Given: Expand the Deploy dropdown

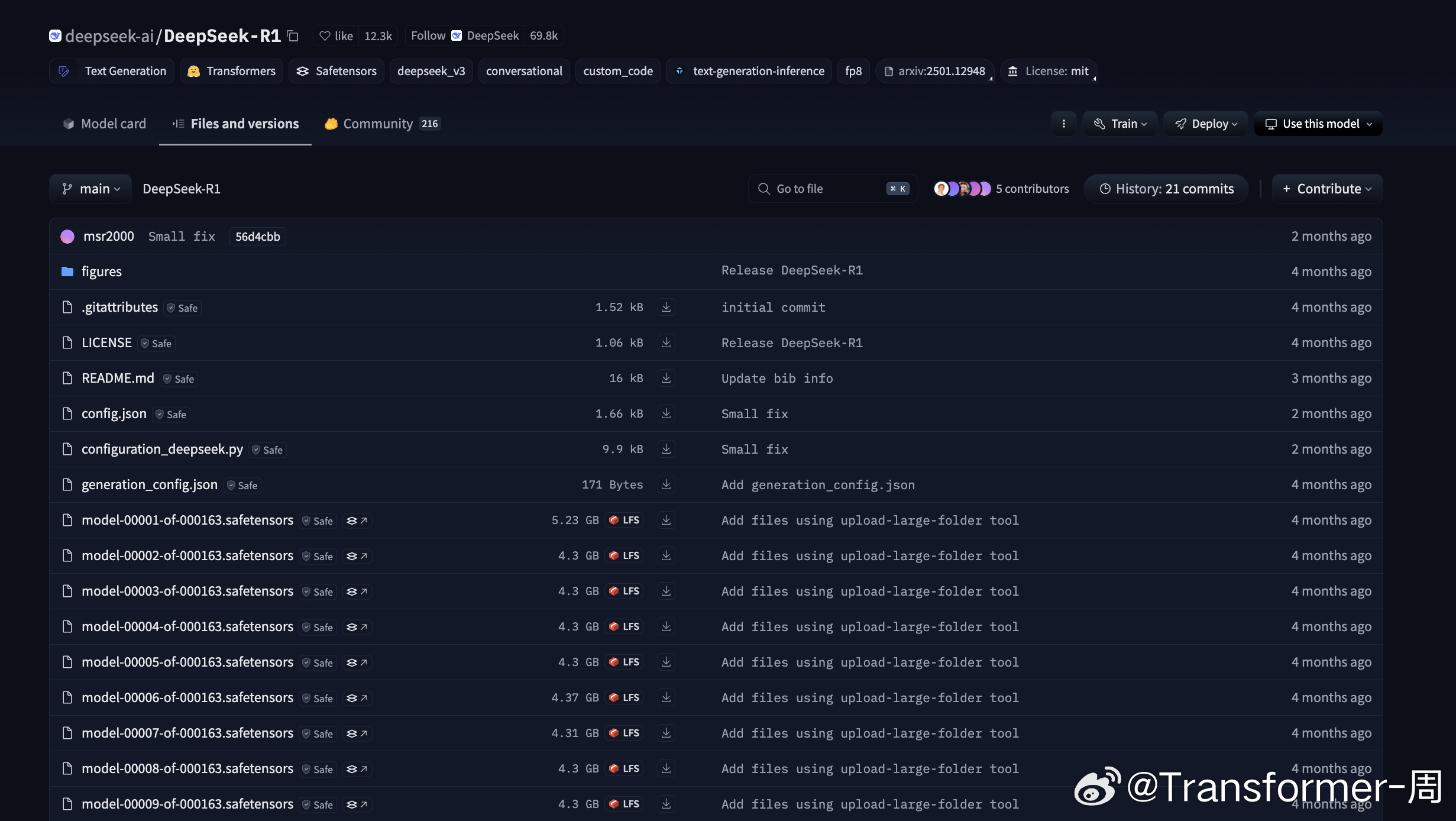Looking at the screenshot, I should tap(1205, 124).
